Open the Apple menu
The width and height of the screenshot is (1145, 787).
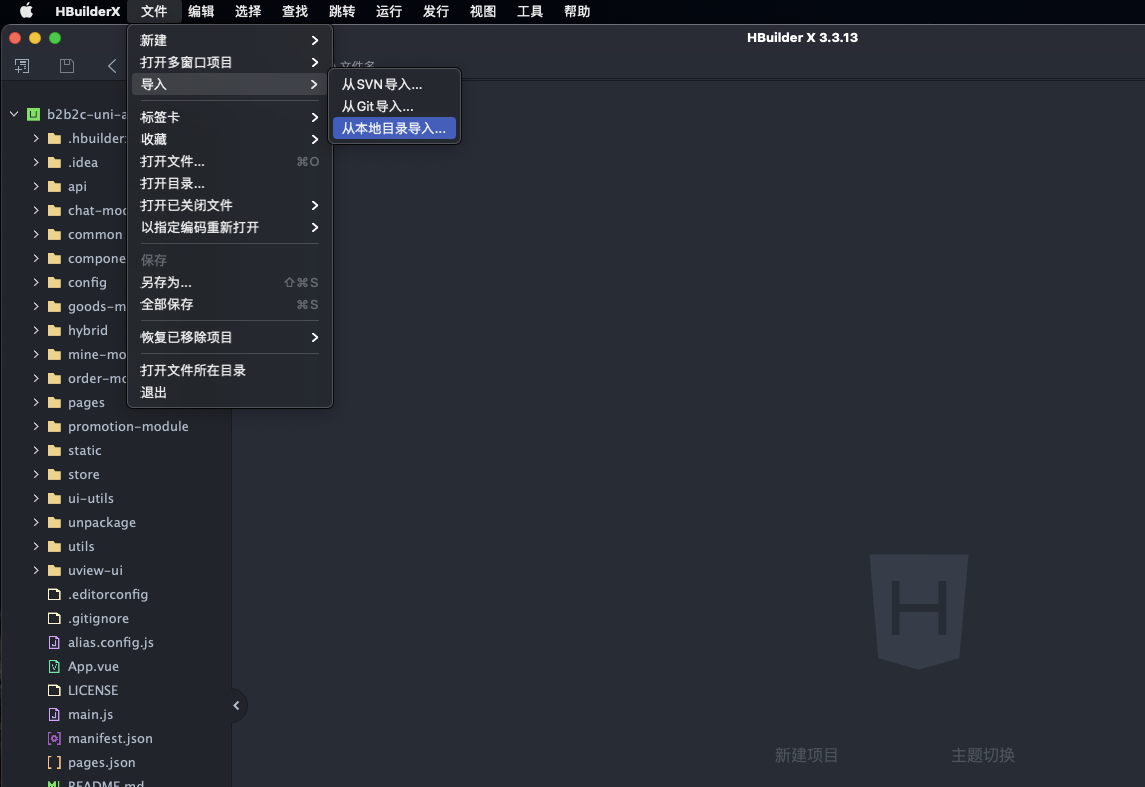tap(26, 11)
